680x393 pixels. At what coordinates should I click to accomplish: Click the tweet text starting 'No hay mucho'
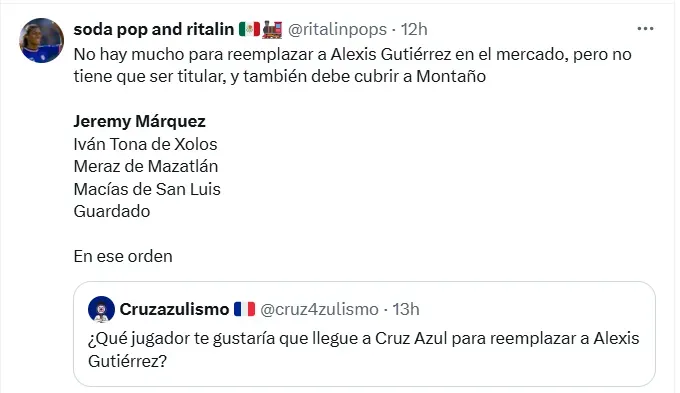352,65
